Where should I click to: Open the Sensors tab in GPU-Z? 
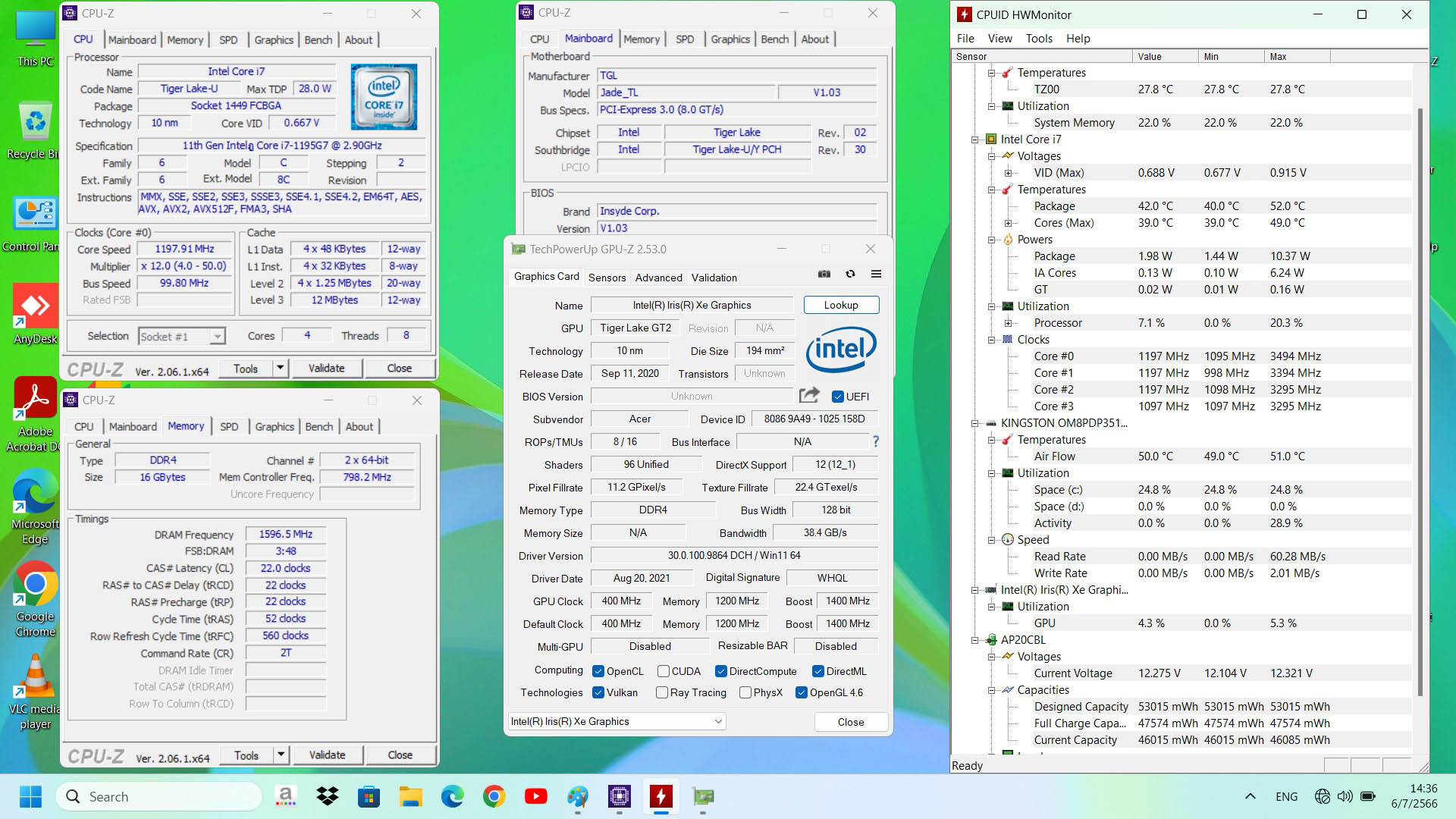click(x=607, y=278)
